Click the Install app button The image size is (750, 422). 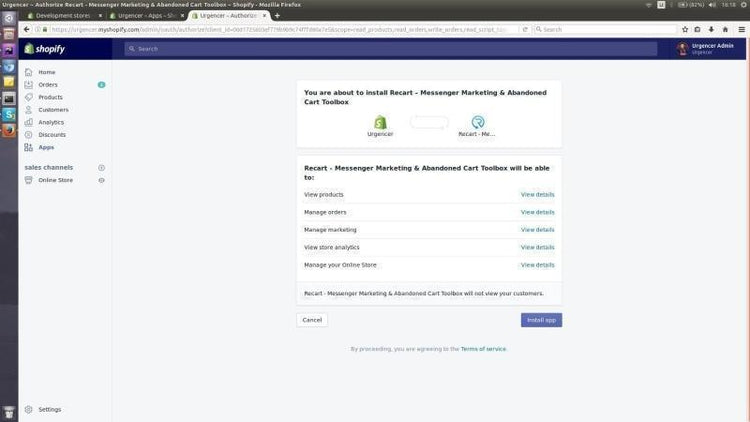point(541,320)
